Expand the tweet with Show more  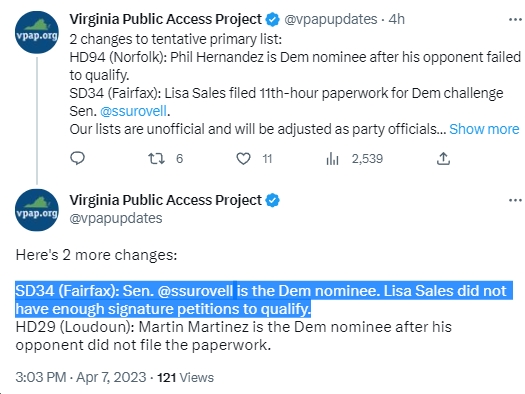point(484,129)
